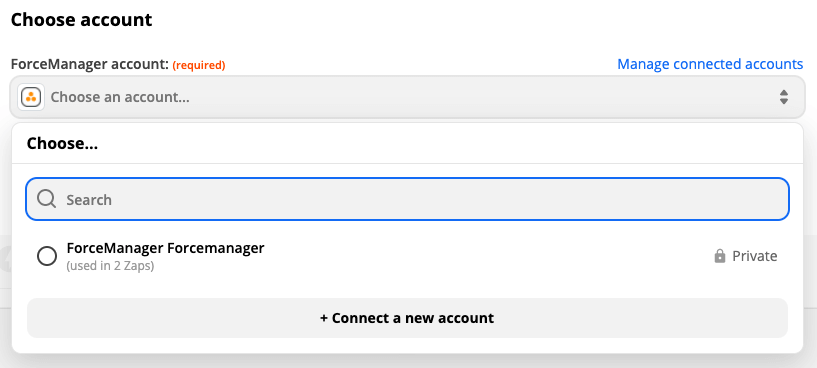This screenshot has width=817, height=368.
Task: Click the Choose an account placeholder text
Action: [120, 97]
